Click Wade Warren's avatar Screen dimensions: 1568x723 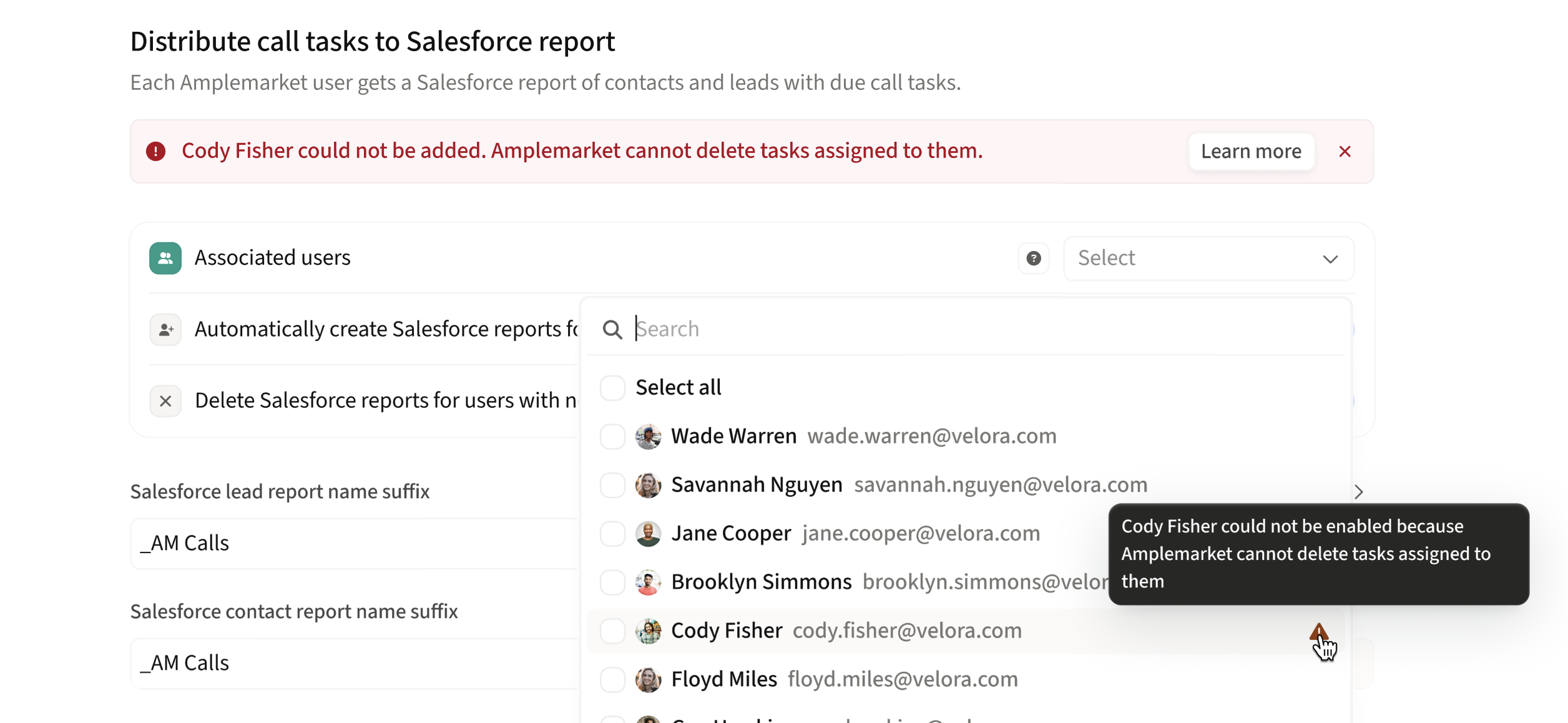click(x=648, y=436)
